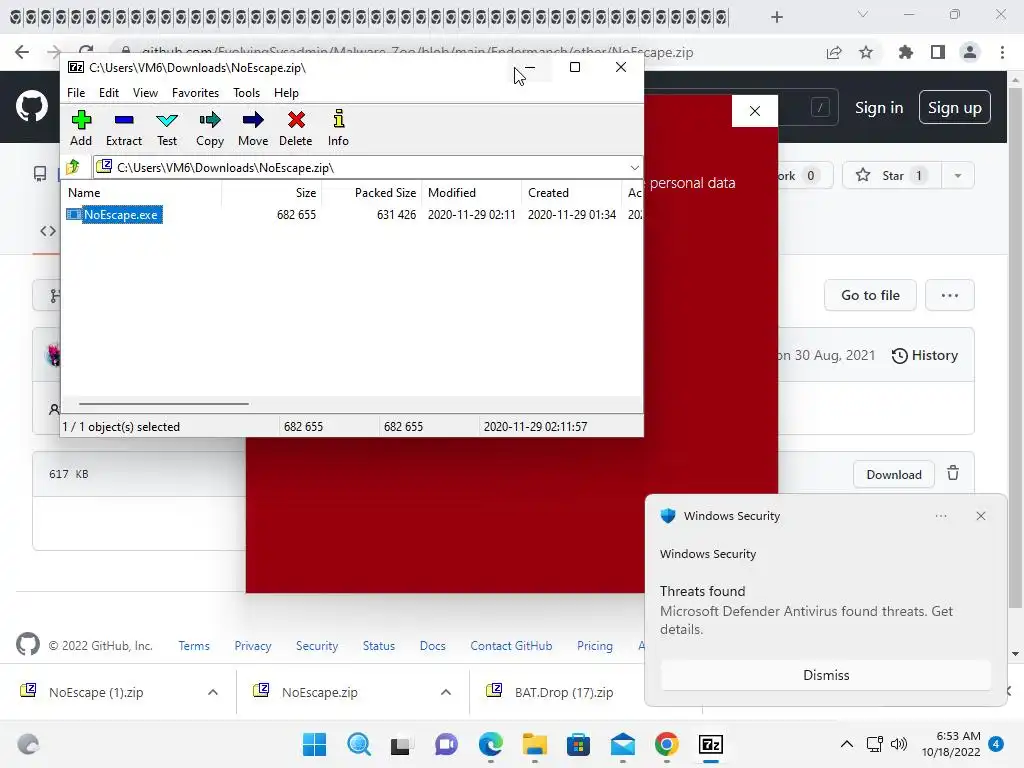The width and height of the screenshot is (1024, 768).
Task: Click the Sign up button
Action: 955,108
